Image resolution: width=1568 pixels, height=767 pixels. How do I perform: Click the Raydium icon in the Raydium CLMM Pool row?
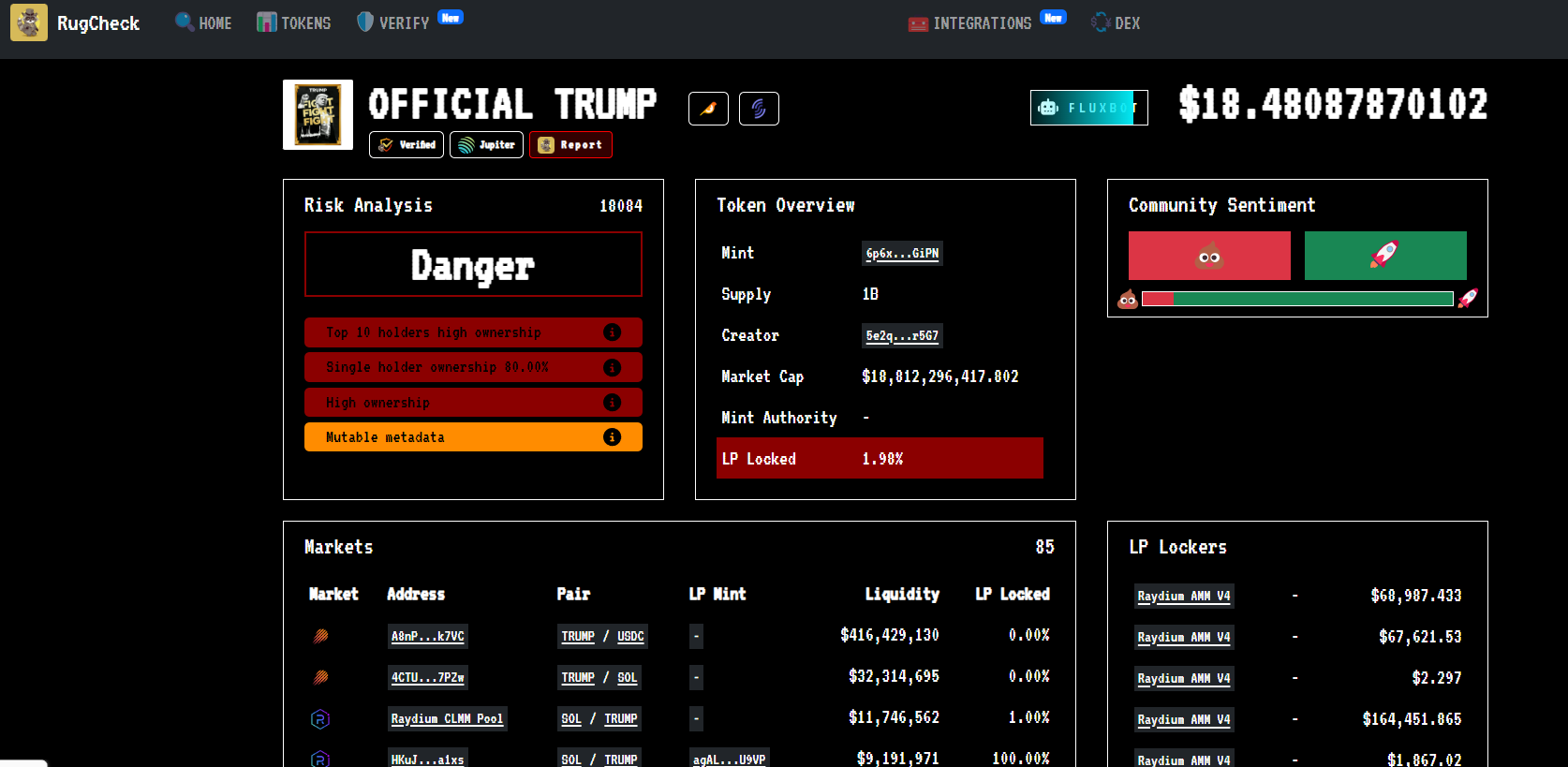click(320, 718)
